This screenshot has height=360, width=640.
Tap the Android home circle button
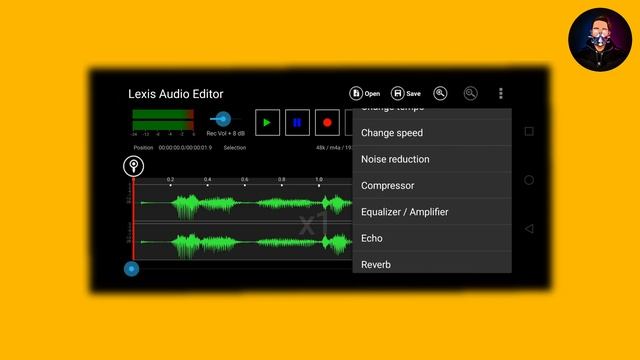[529, 180]
